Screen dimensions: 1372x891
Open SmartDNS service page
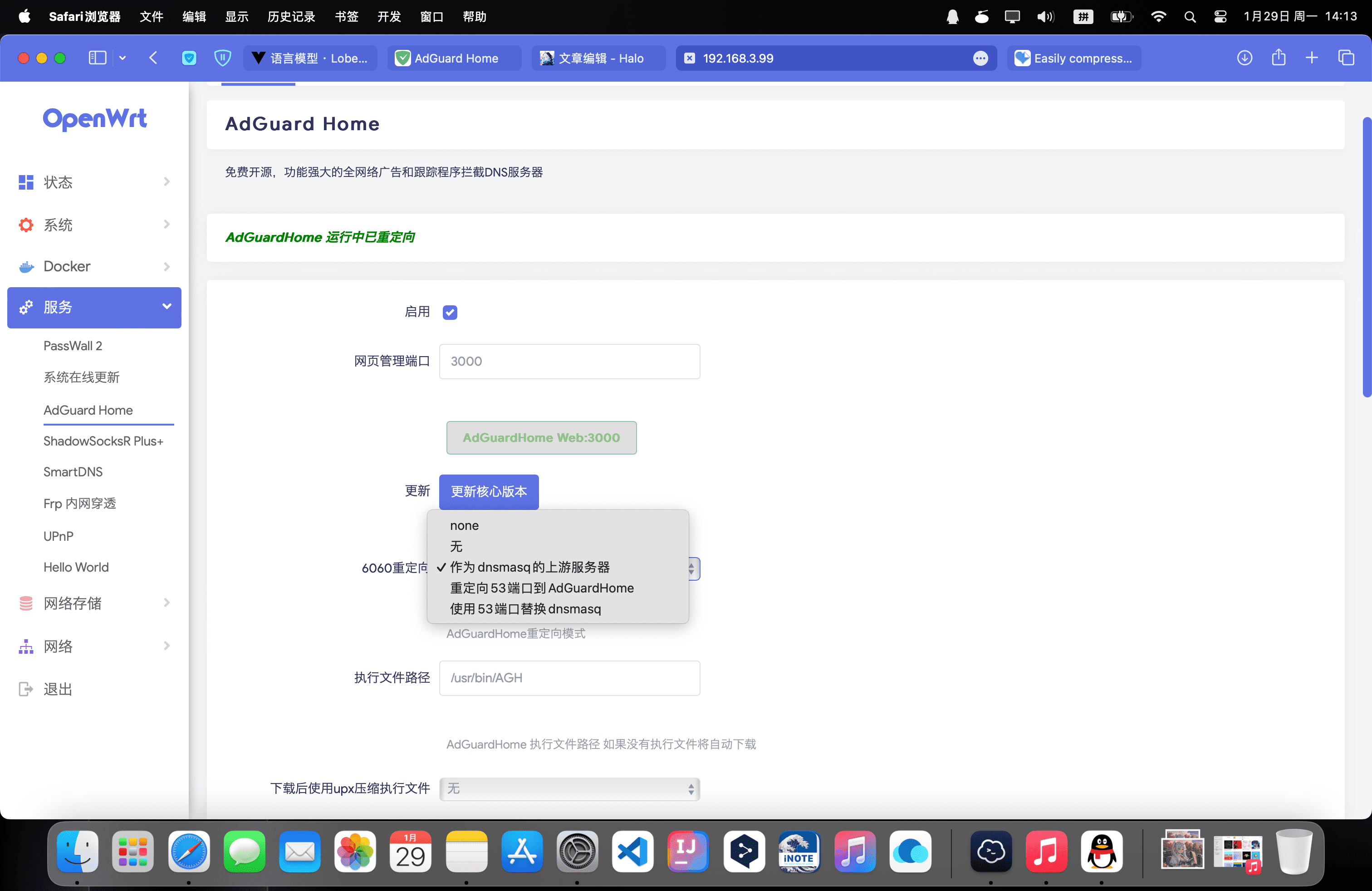(x=73, y=472)
